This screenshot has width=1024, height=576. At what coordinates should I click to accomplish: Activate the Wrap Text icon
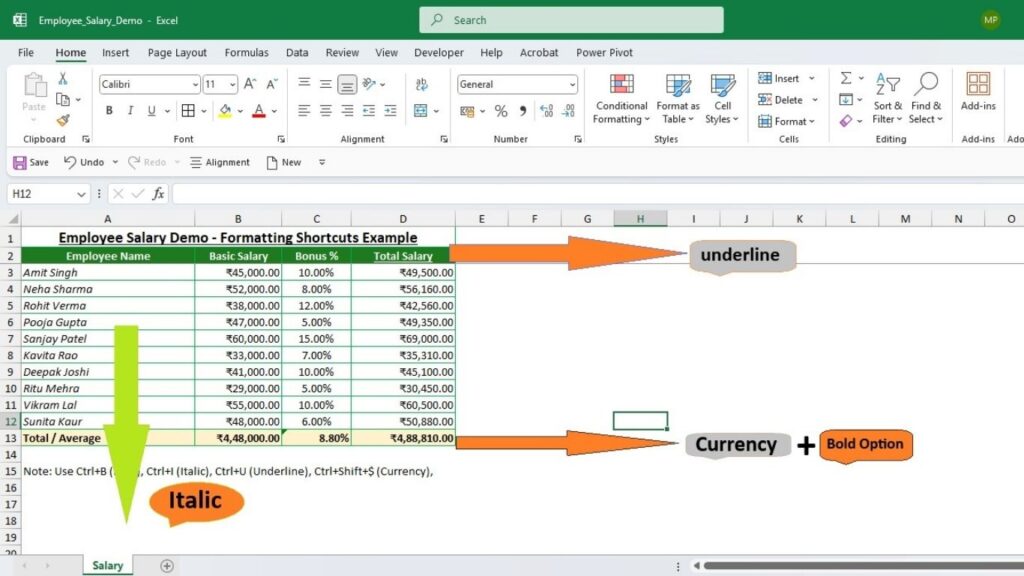click(x=420, y=84)
